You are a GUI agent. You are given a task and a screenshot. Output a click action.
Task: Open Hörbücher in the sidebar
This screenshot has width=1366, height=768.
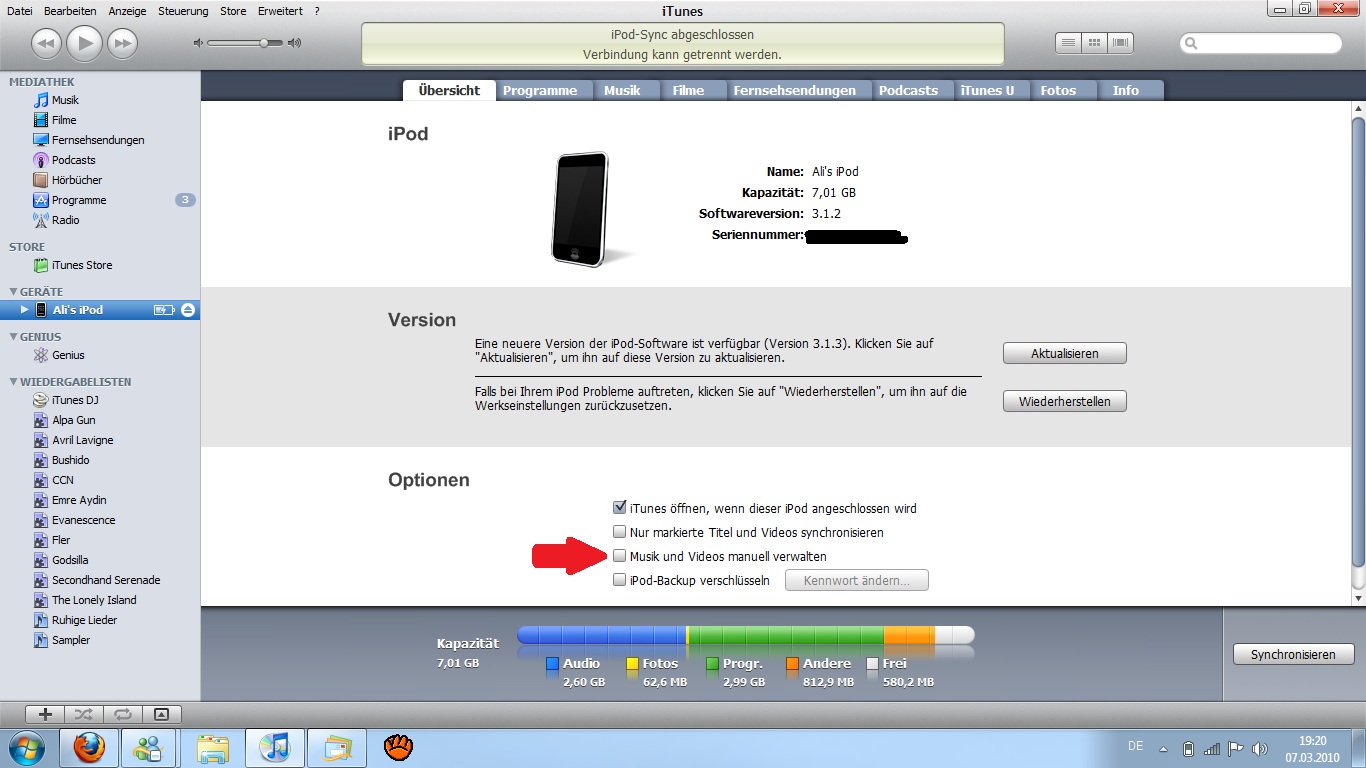pos(67,180)
